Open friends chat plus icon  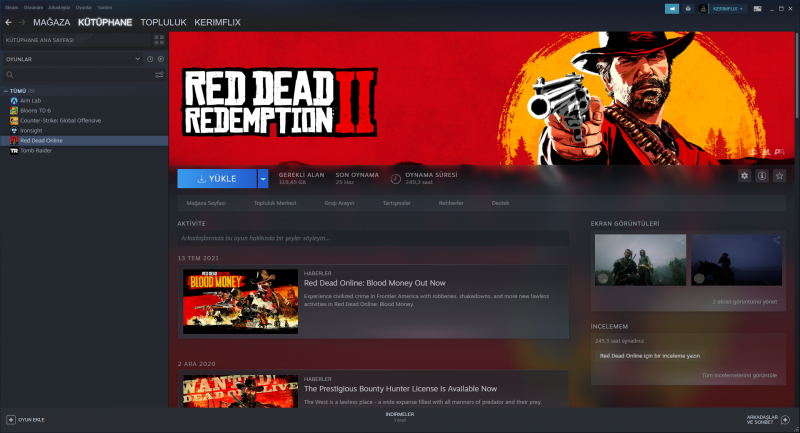pos(785,420)
